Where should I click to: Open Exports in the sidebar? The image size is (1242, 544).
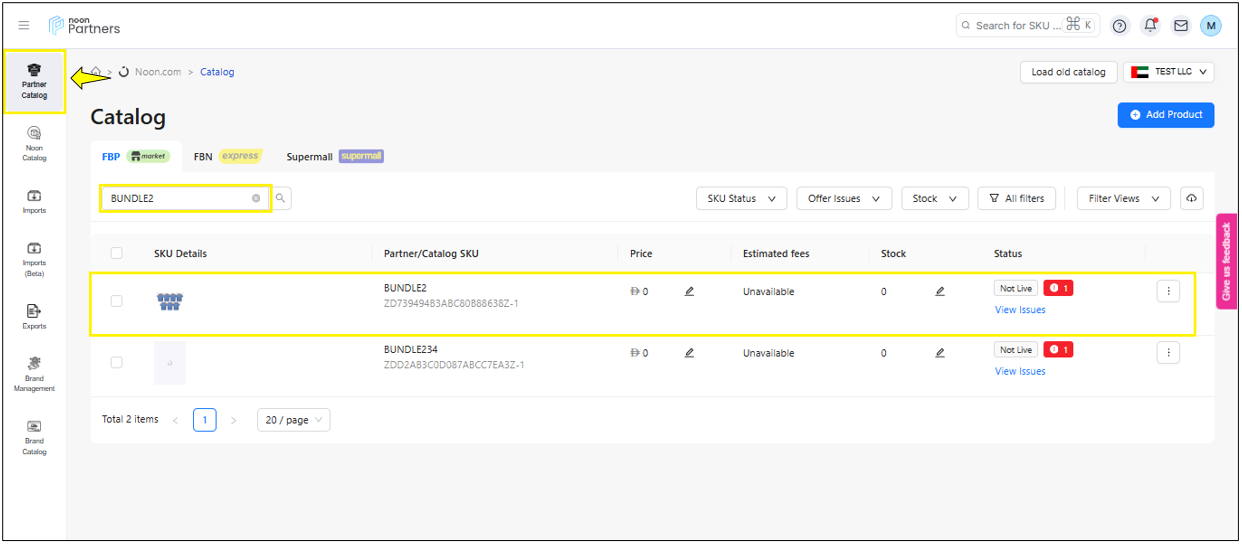(34, 316)
